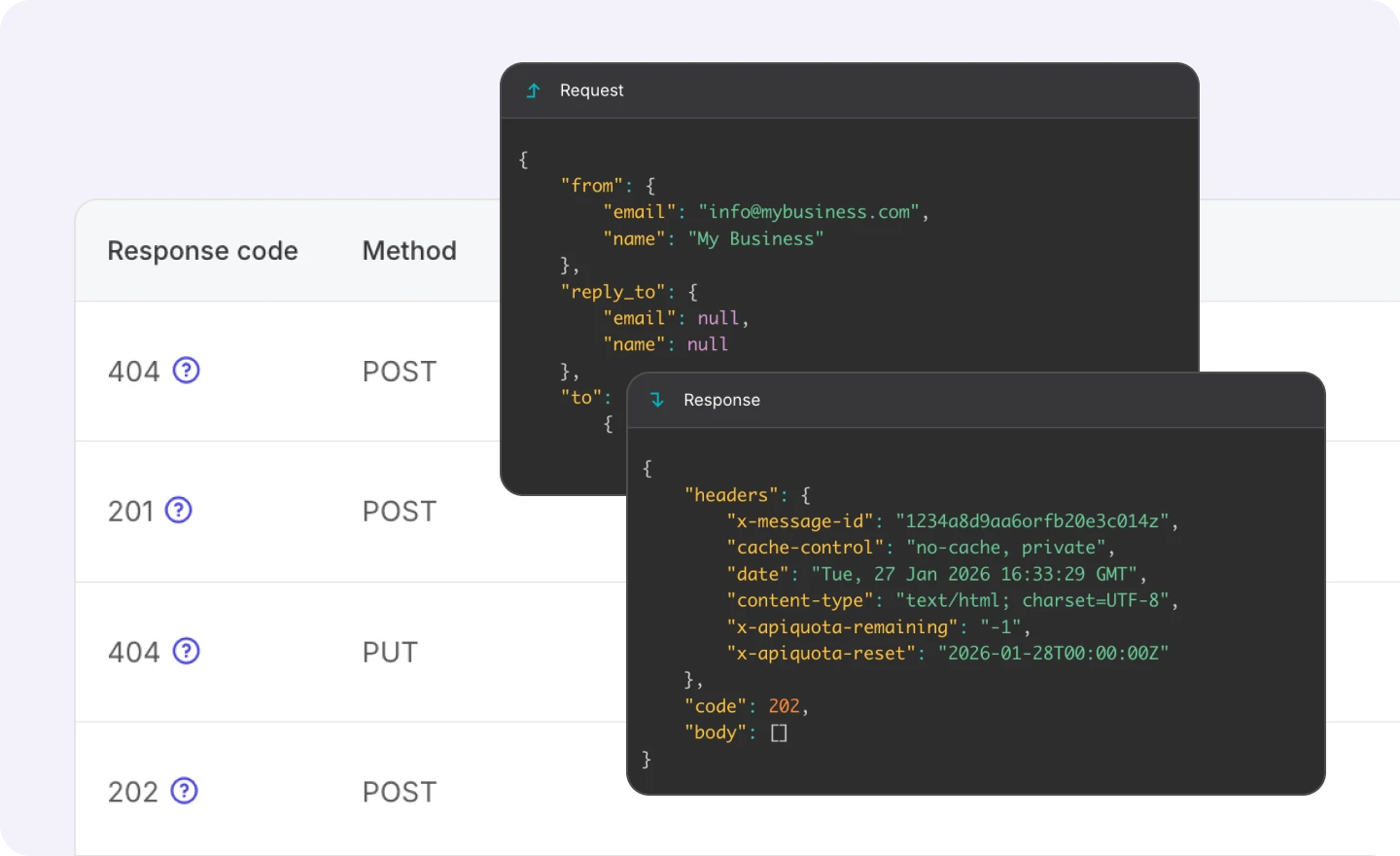The image size is (1400, 856).
Task: Click the x-message-id value in Response
Action: [x=1032, y=521]
